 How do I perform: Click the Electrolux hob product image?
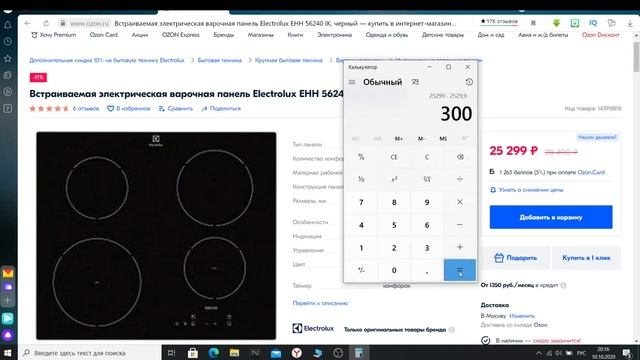click(156, 236)
